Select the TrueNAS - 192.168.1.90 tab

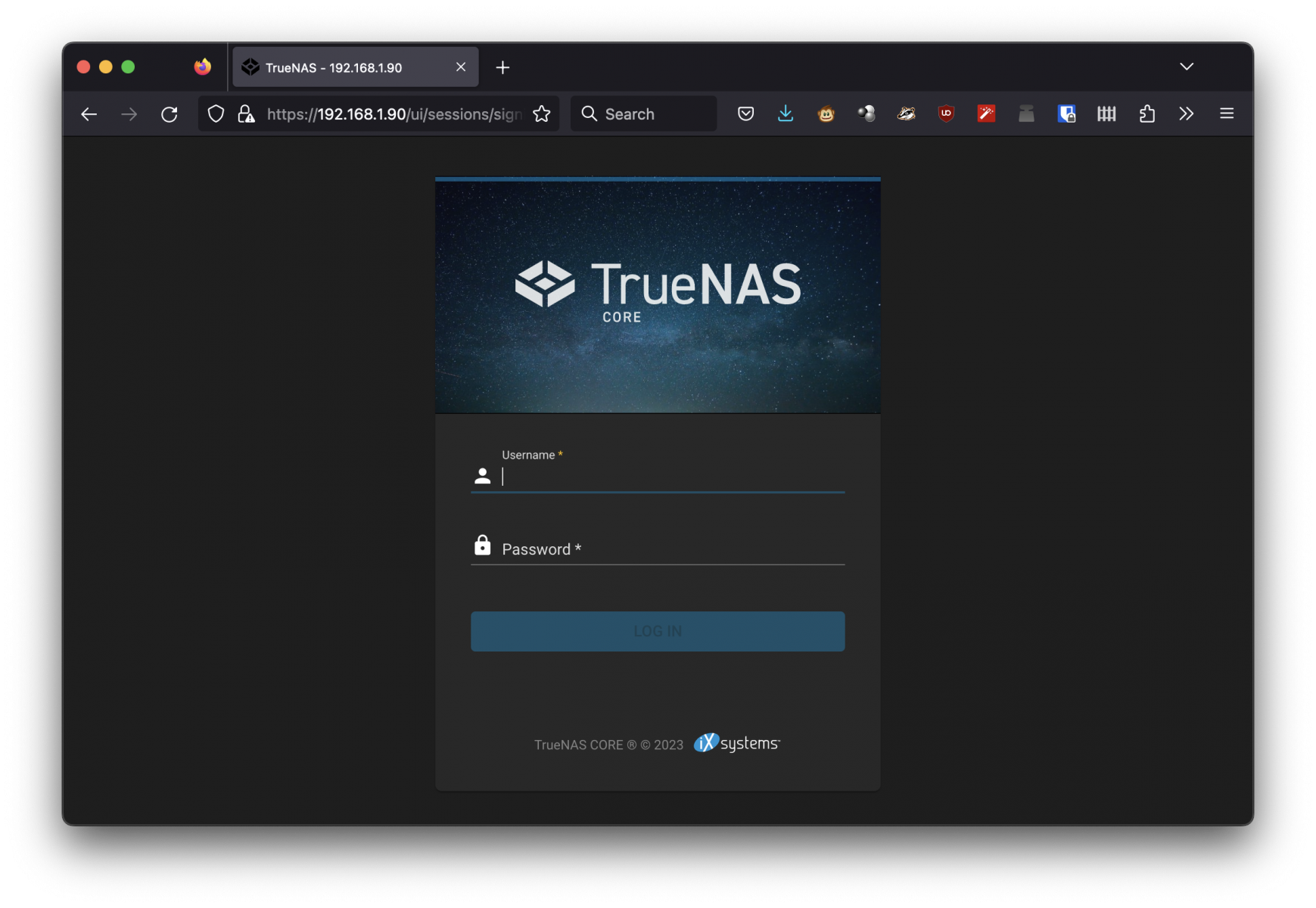(356, 67)
